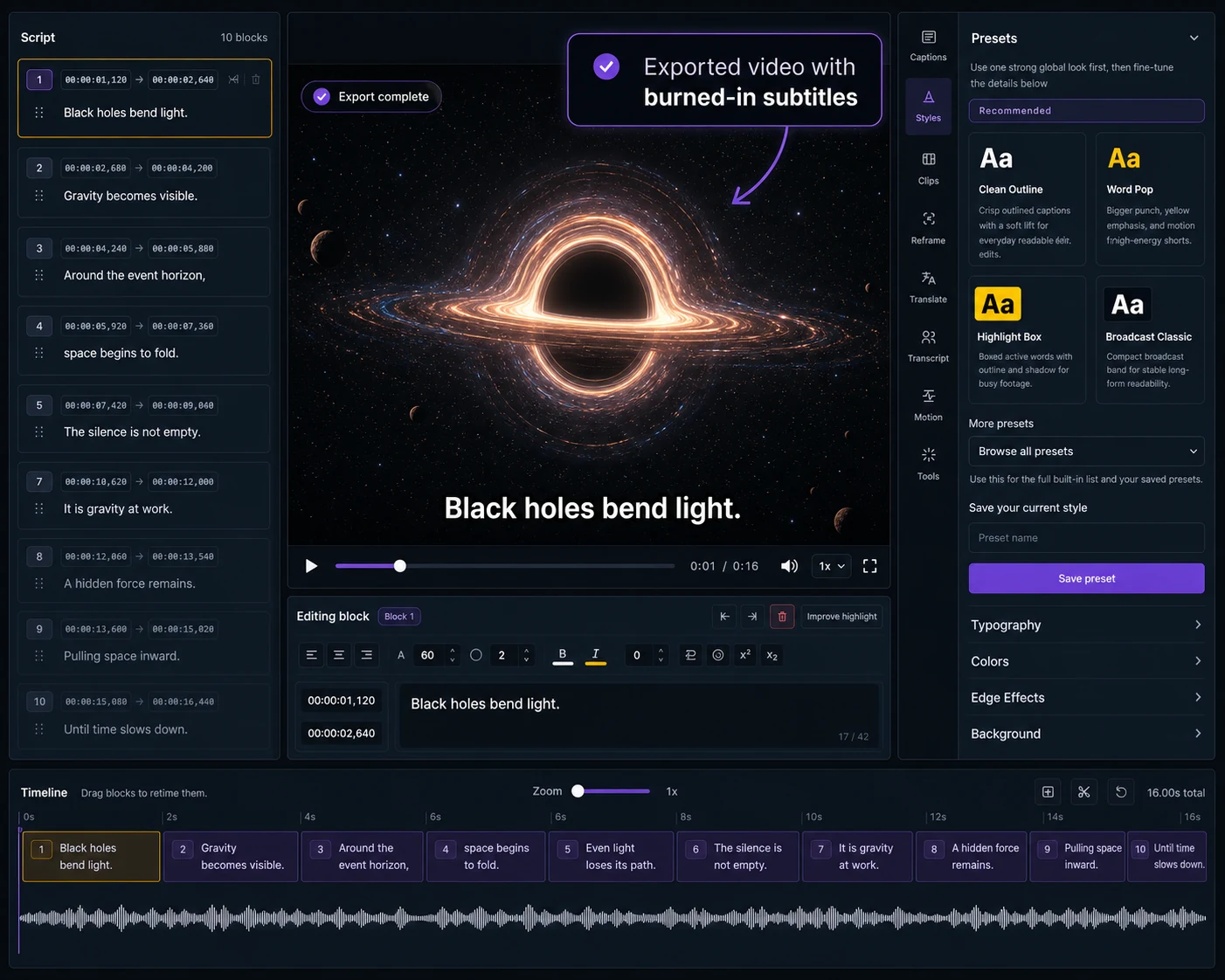Center-align the caption text
Image resolution: width=1225 pixels, height=980 pixels.
[339, 655]
